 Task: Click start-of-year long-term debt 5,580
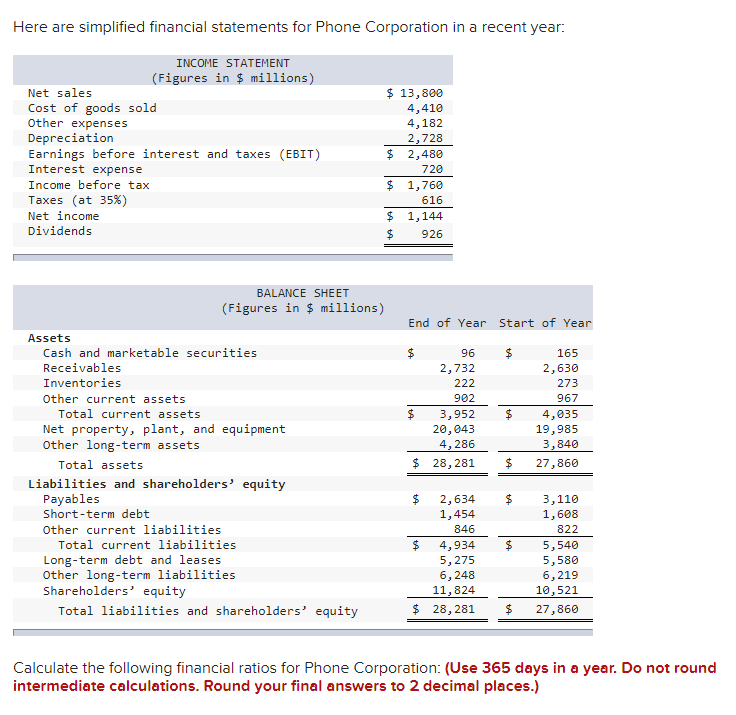coord(560,560)
